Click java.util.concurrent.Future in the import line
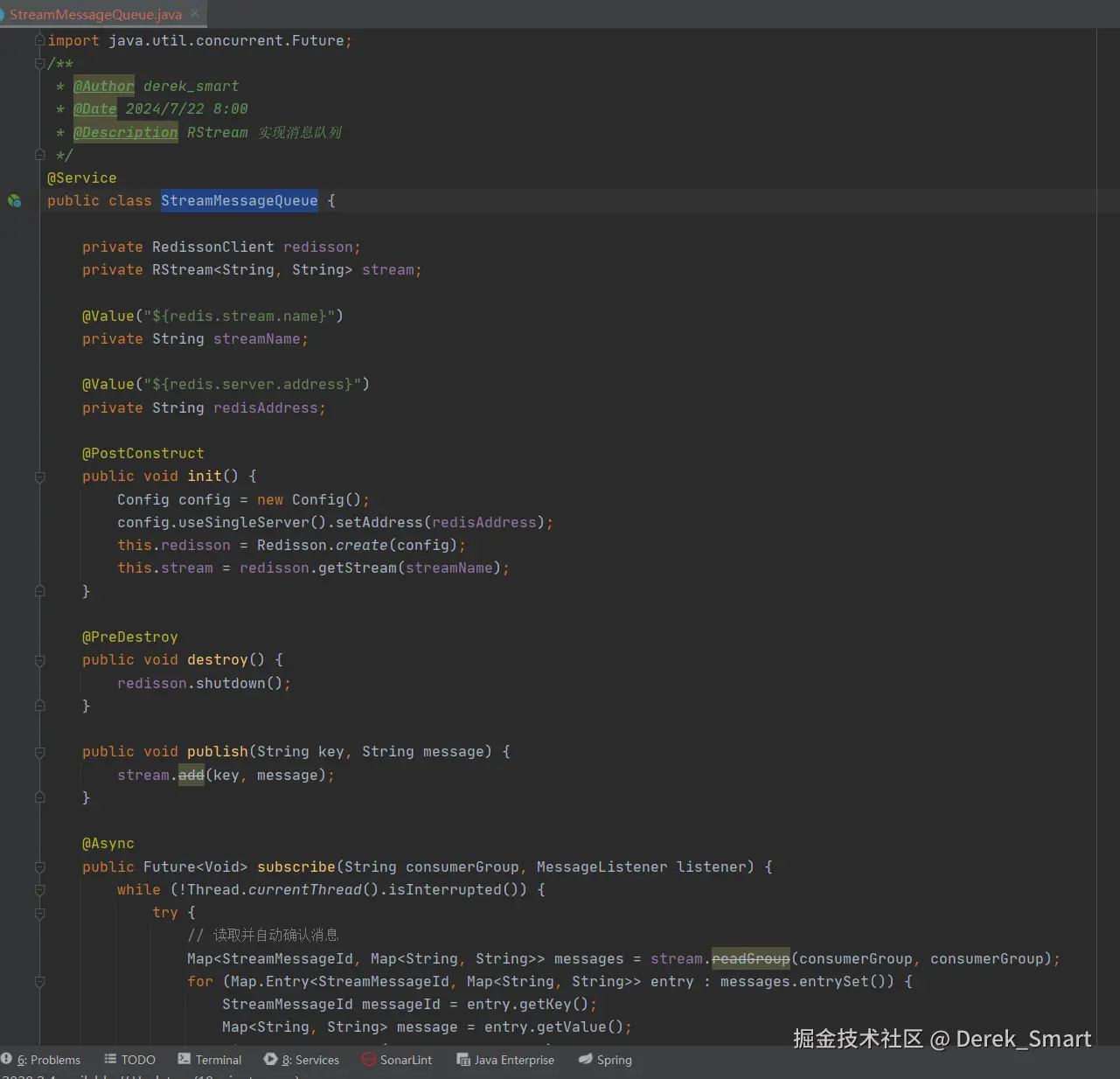 point(226,40)
